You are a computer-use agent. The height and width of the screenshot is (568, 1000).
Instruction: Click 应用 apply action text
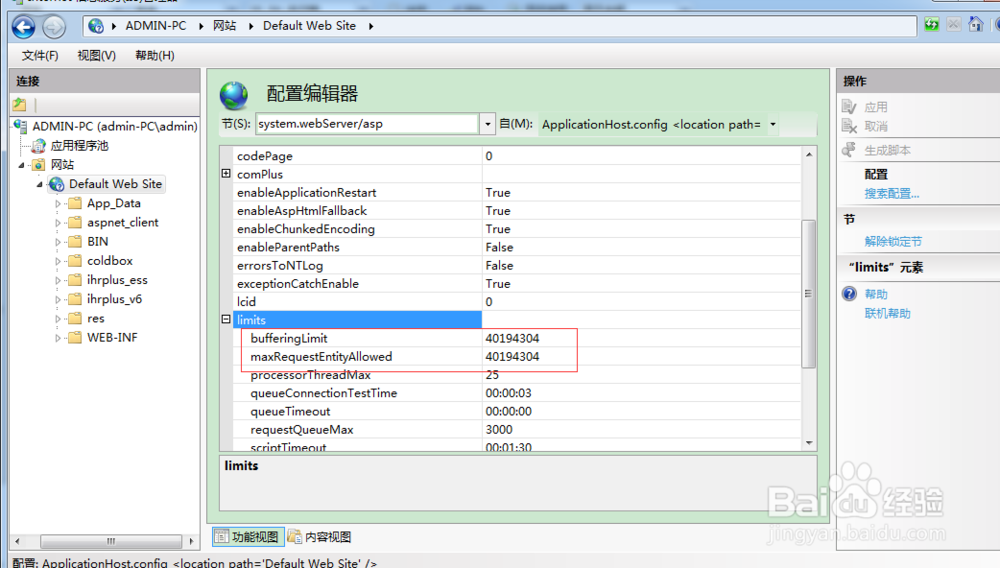pos(876,107)
